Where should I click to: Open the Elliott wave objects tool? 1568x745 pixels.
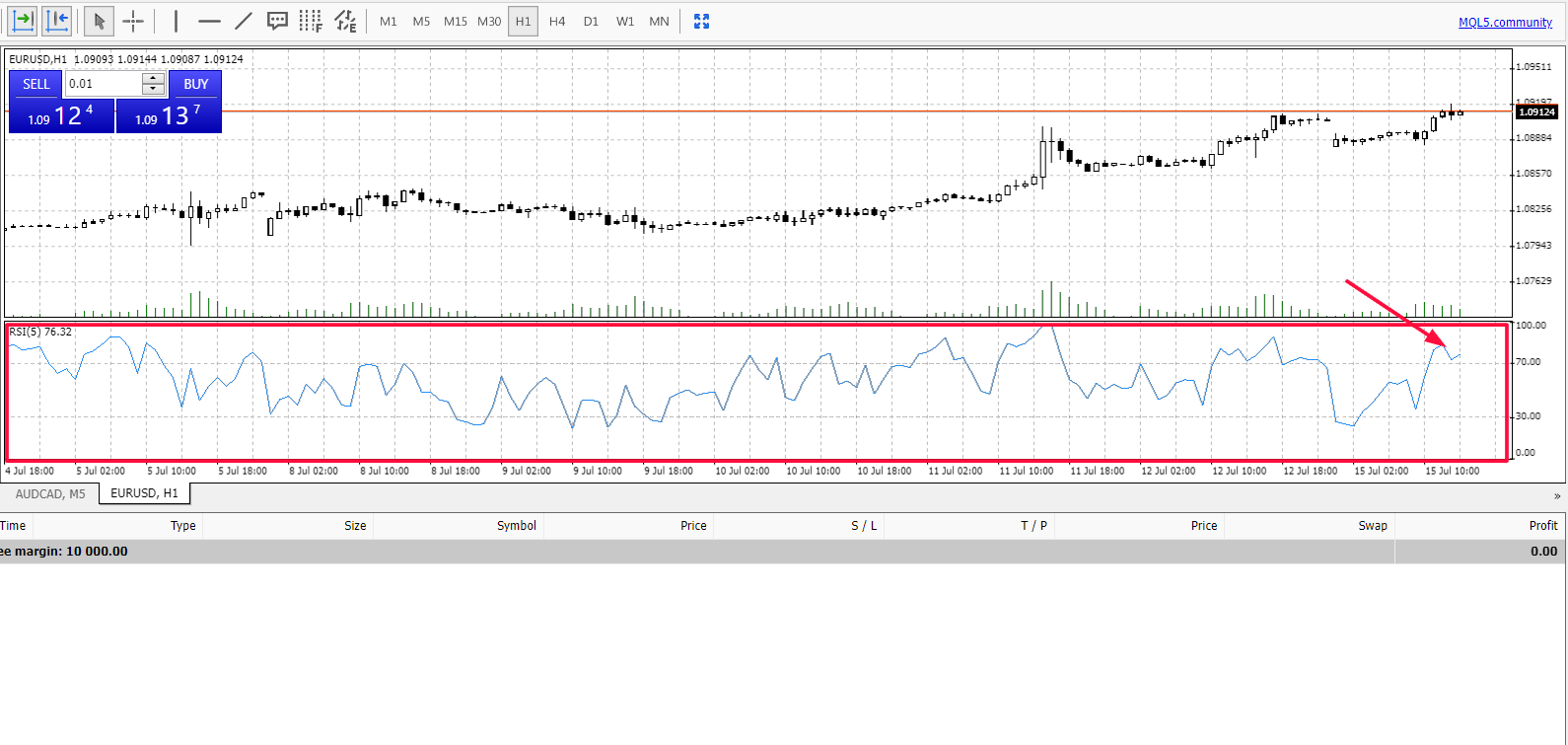345,21
